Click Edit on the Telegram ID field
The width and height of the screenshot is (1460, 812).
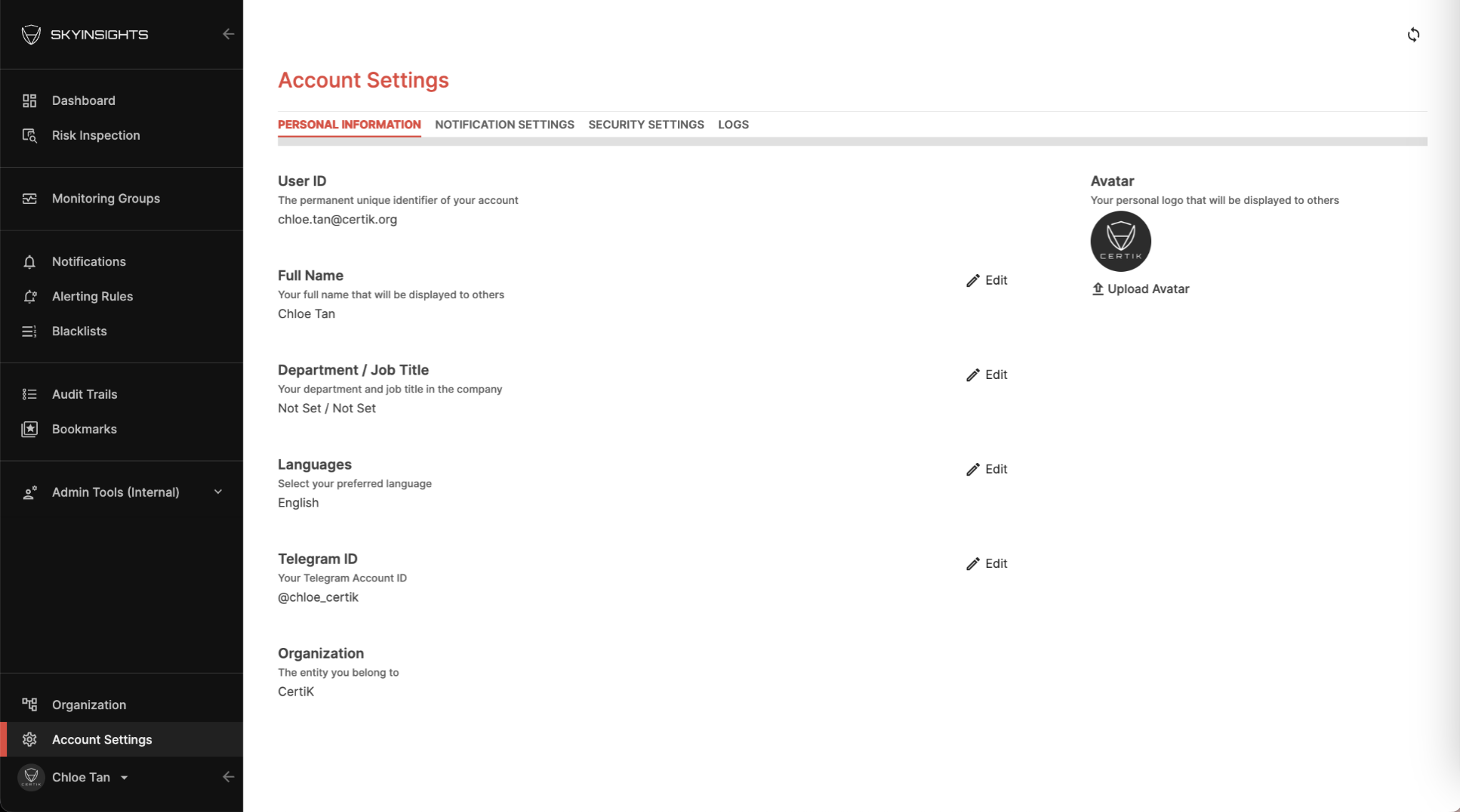[x=987, y=563]
